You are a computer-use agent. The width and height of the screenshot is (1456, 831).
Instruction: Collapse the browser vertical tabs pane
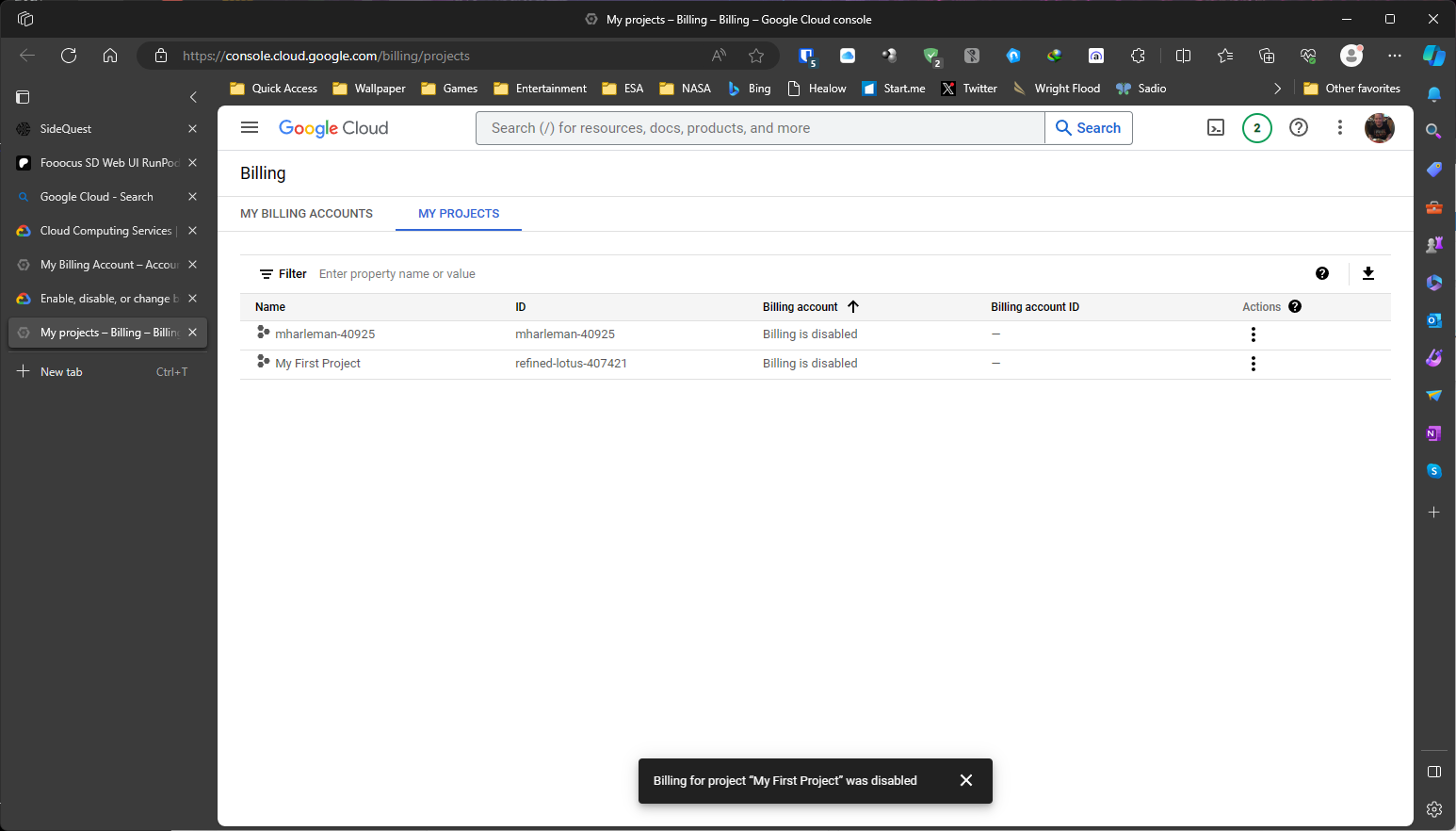193,97
